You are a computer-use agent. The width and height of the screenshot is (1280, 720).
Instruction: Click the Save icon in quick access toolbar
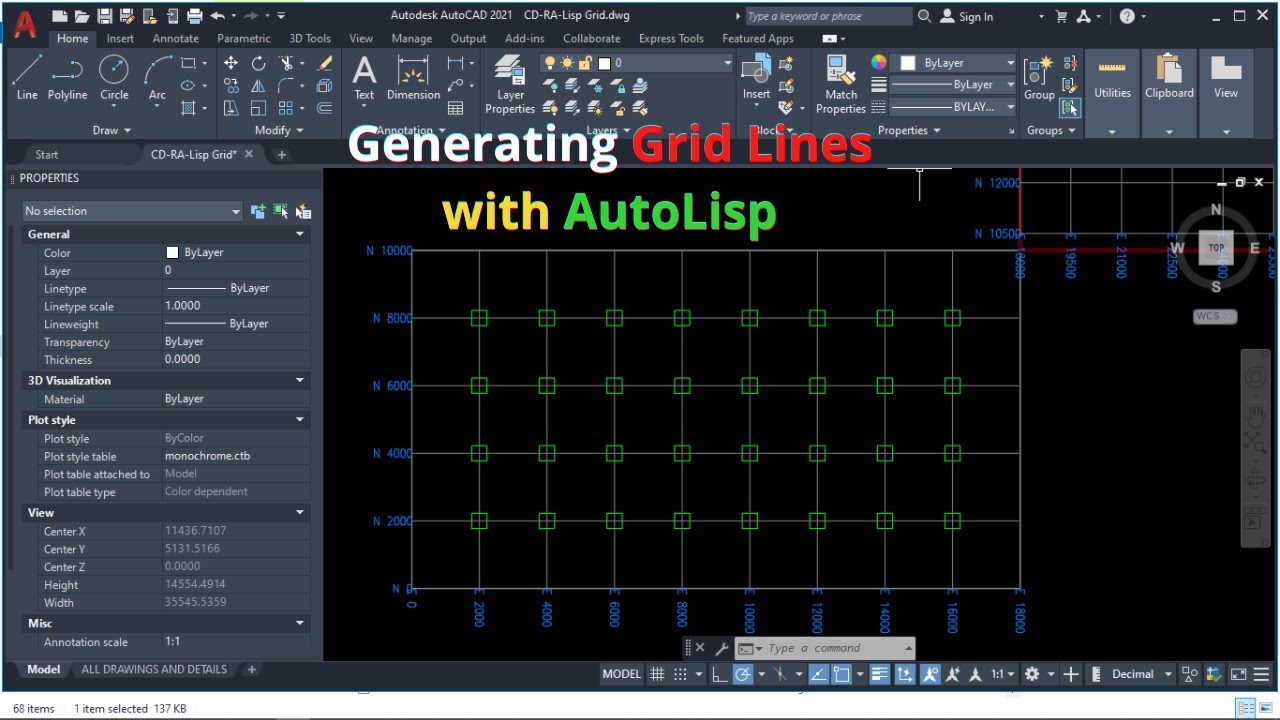(106, 16)
